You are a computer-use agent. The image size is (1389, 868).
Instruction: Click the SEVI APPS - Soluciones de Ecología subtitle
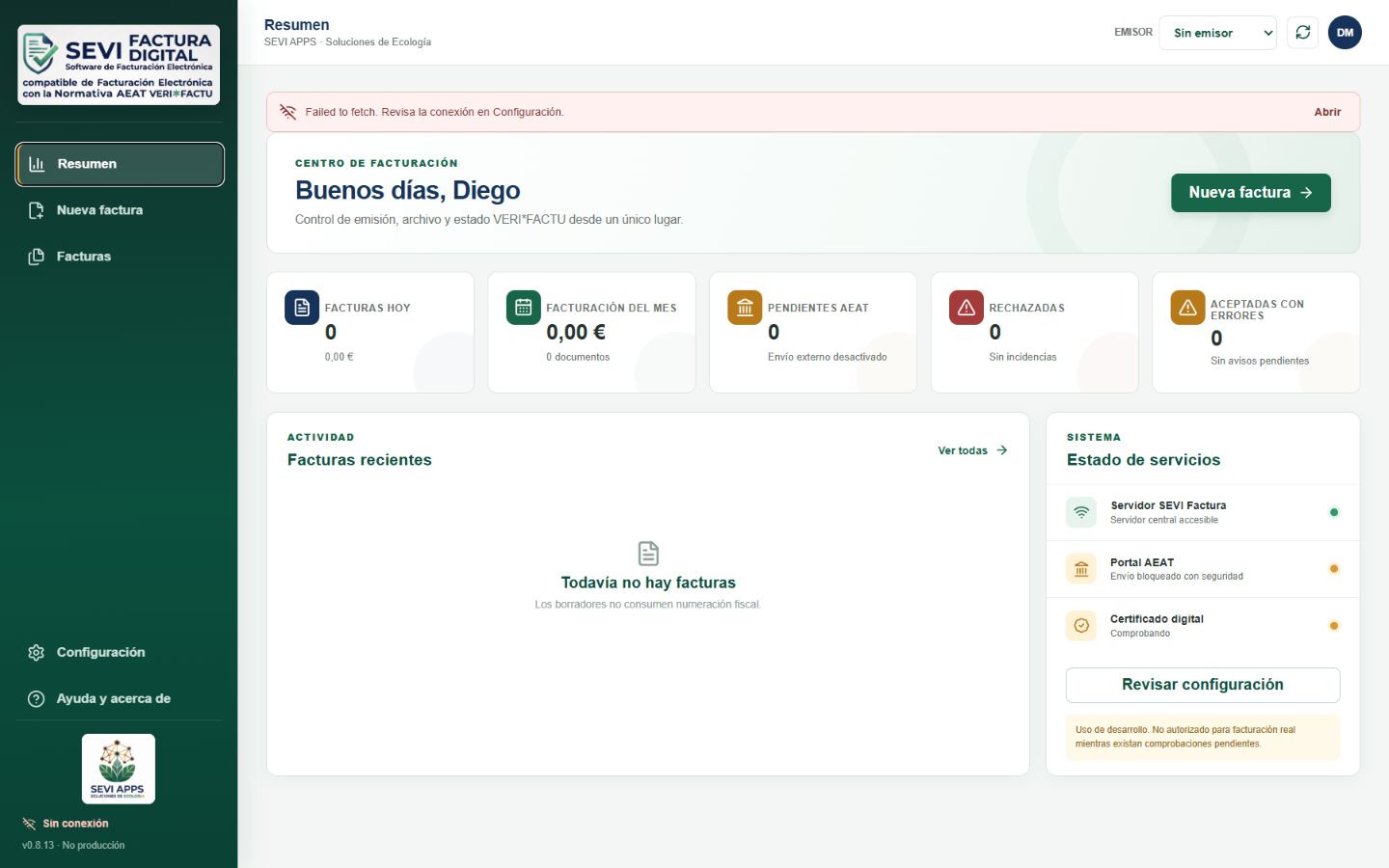click(347, 42)
